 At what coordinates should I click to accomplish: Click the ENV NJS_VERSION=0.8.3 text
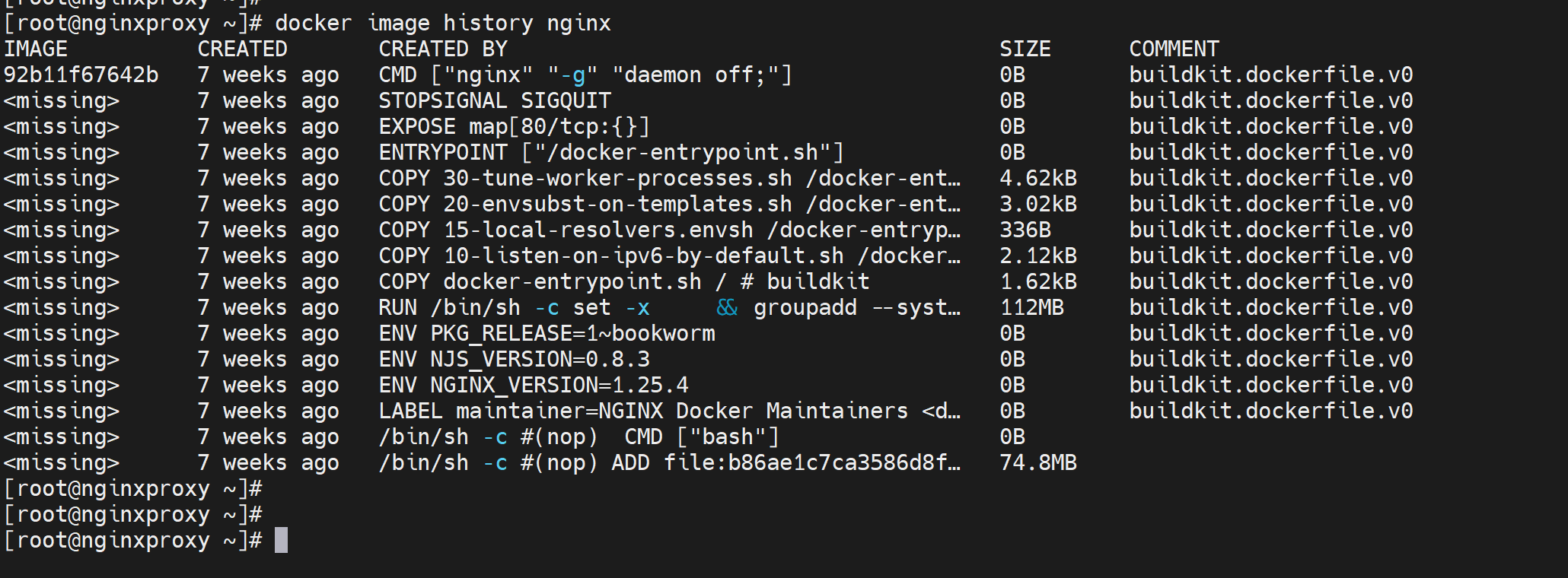tap(515, 359)
